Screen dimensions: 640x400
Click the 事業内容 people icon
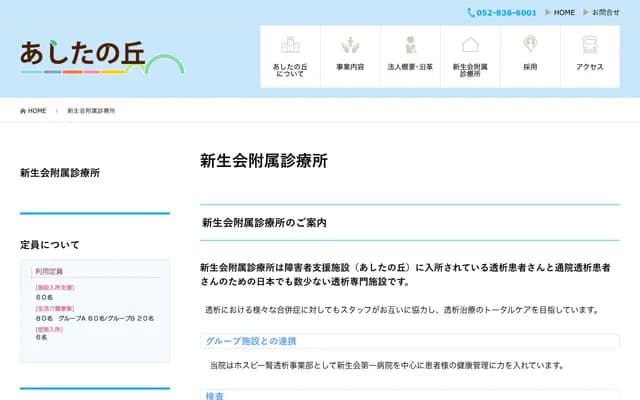point(350,45)
